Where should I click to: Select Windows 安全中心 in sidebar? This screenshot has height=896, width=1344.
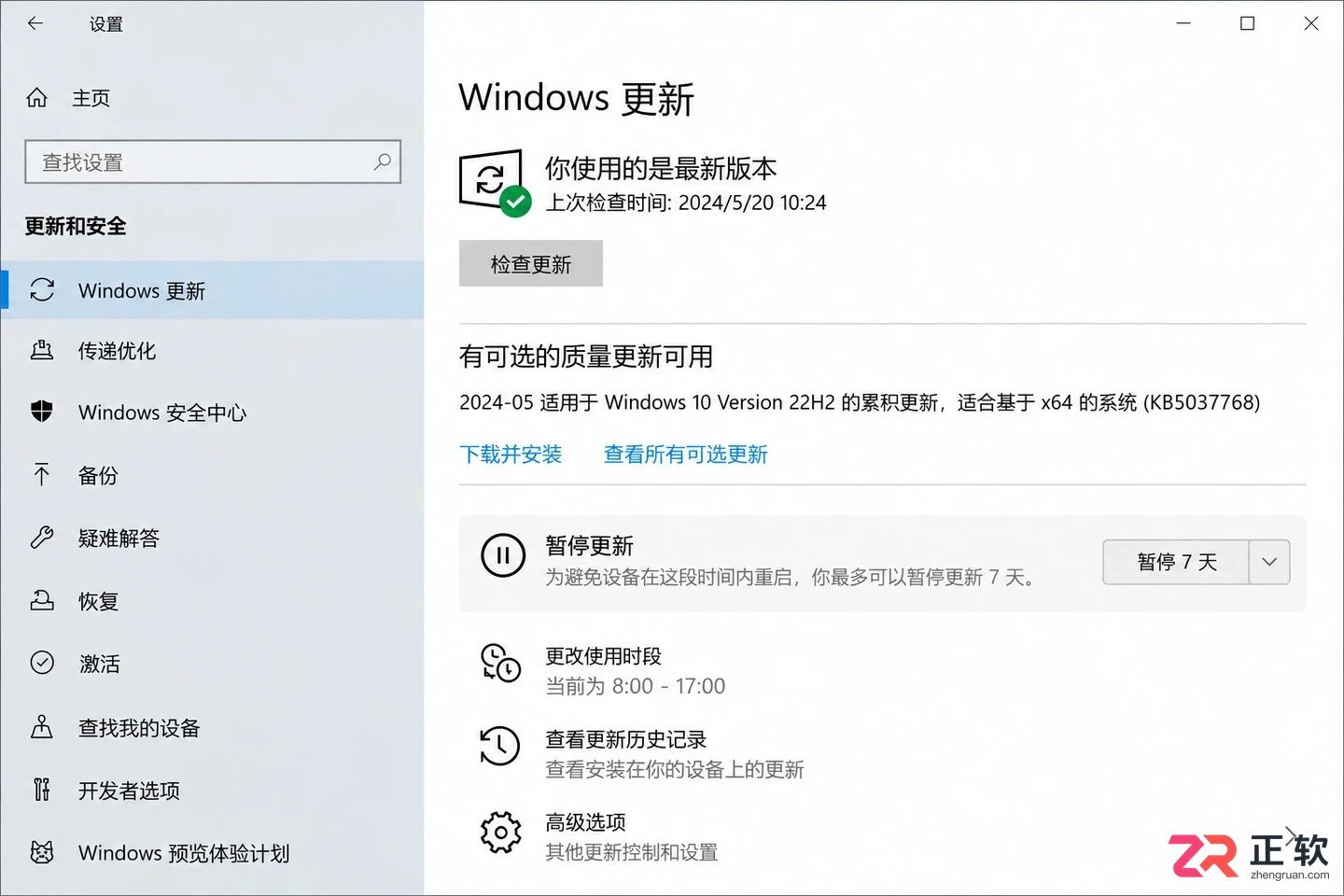click(213, 412)
